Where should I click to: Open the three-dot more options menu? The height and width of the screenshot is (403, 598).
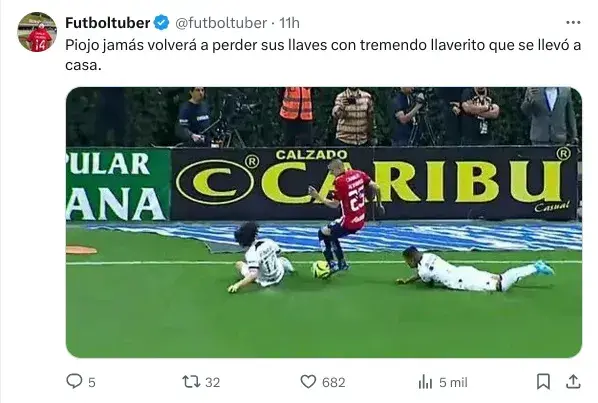tap(573, 23)
